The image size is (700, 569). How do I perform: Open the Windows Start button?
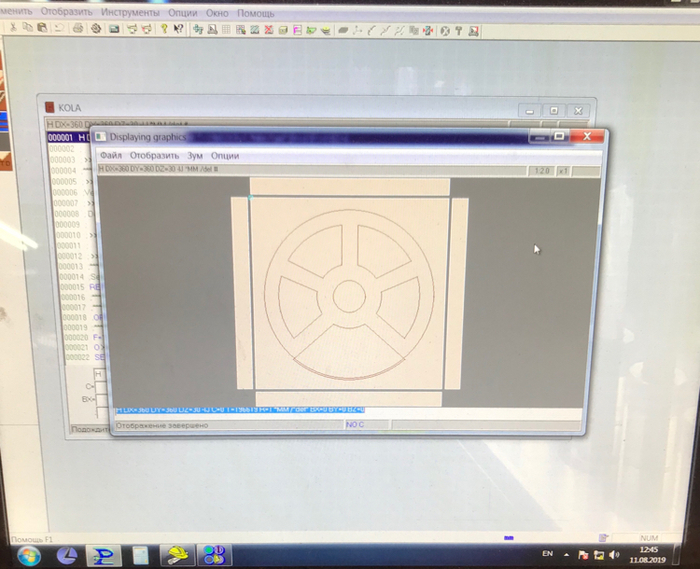pyautogui.click(x=29, y=556)
